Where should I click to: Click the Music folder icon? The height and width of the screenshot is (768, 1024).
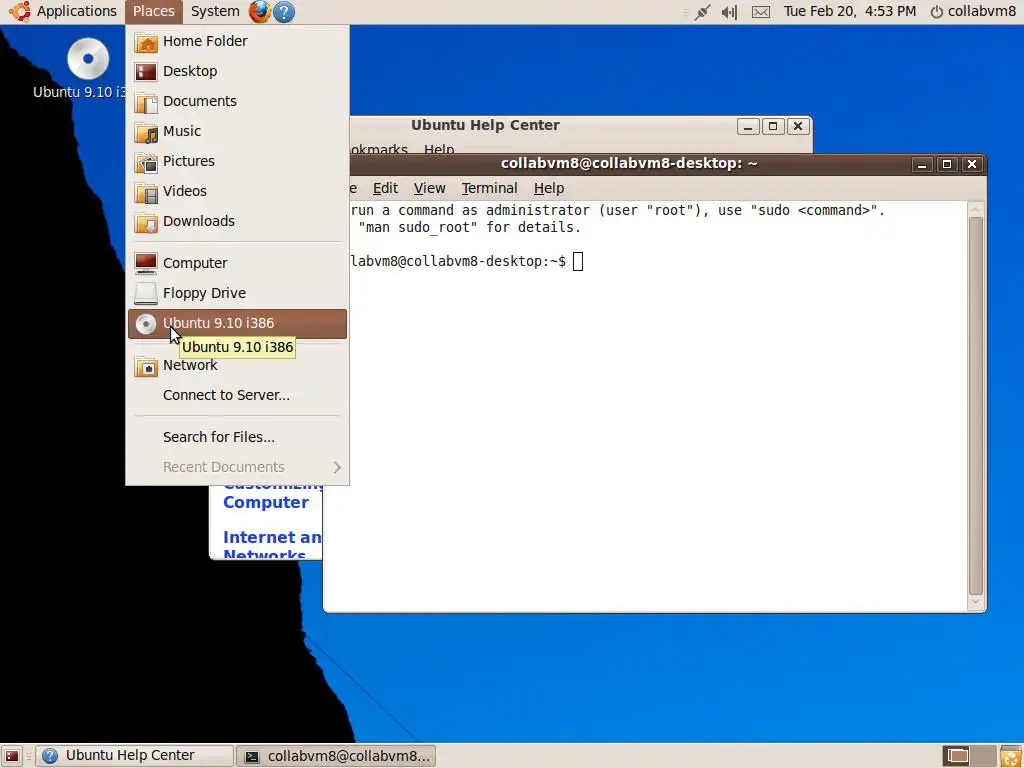146,132
